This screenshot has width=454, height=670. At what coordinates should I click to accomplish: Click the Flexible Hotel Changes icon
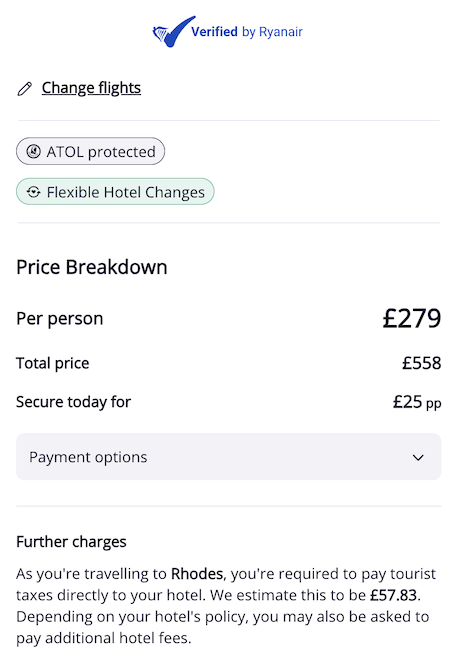(x=33, y=192)
